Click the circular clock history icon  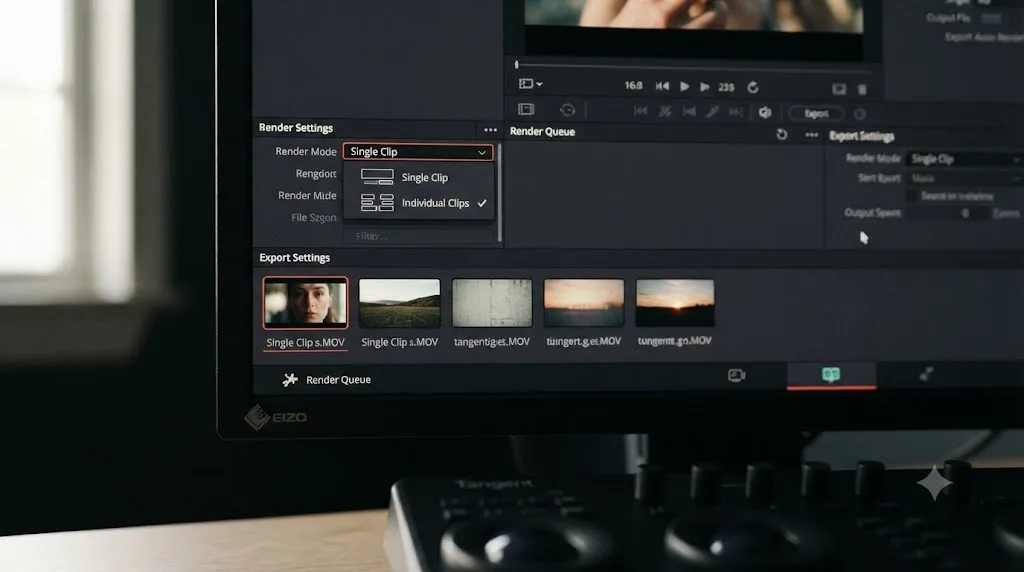pyautogui.click(x=568, y=110)
